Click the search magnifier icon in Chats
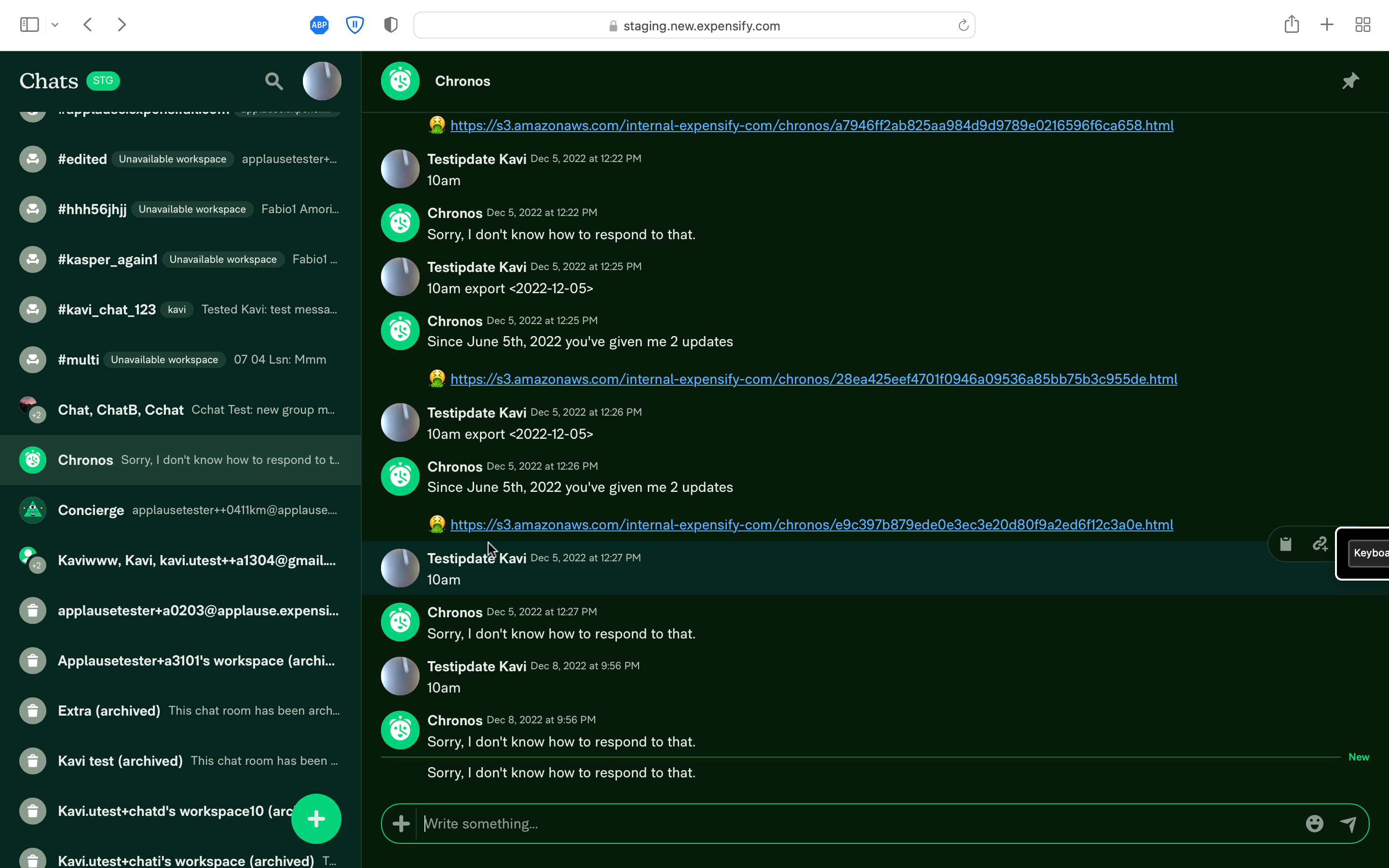The image size is (1389, 868). click(274, 81)
